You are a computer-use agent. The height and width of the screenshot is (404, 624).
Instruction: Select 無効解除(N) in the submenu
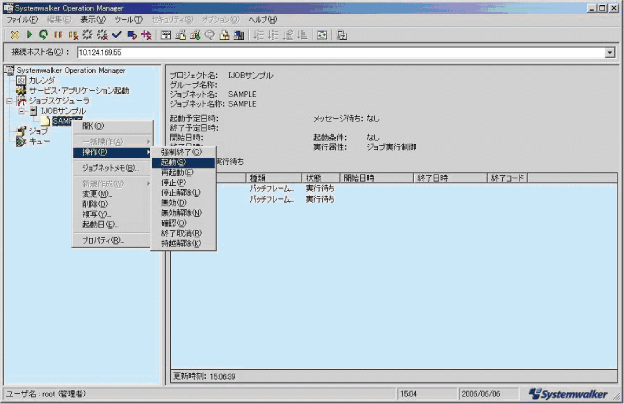point(183,213)
